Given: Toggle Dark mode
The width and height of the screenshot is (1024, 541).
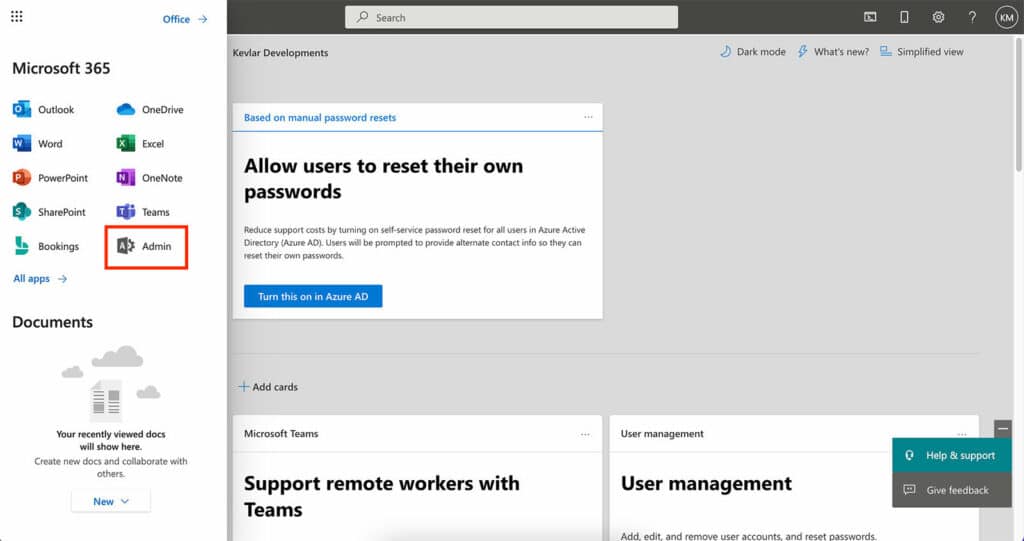Looking at the screenshot, I should (x=752, y=52).
